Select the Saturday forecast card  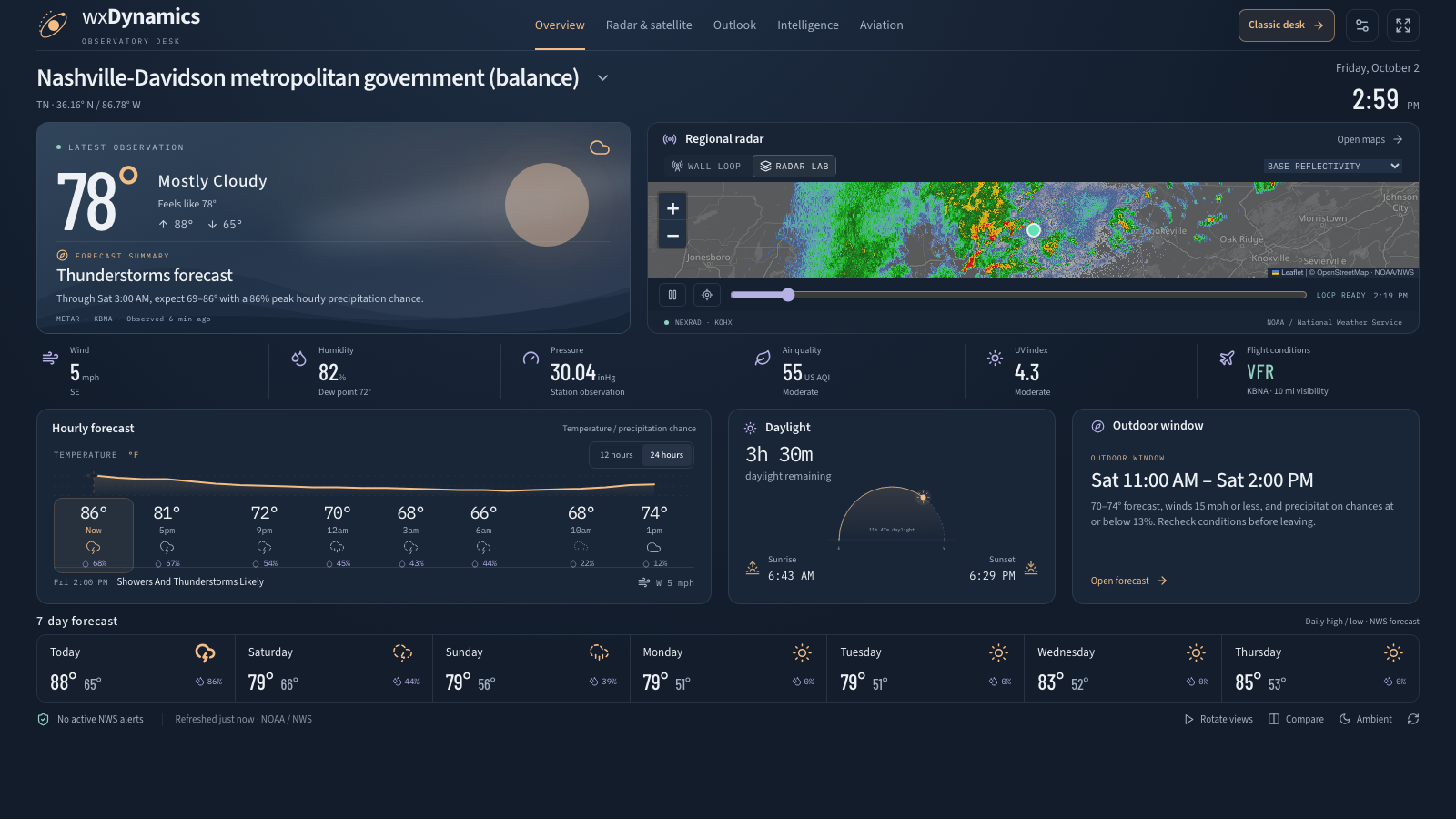point(333,668)
